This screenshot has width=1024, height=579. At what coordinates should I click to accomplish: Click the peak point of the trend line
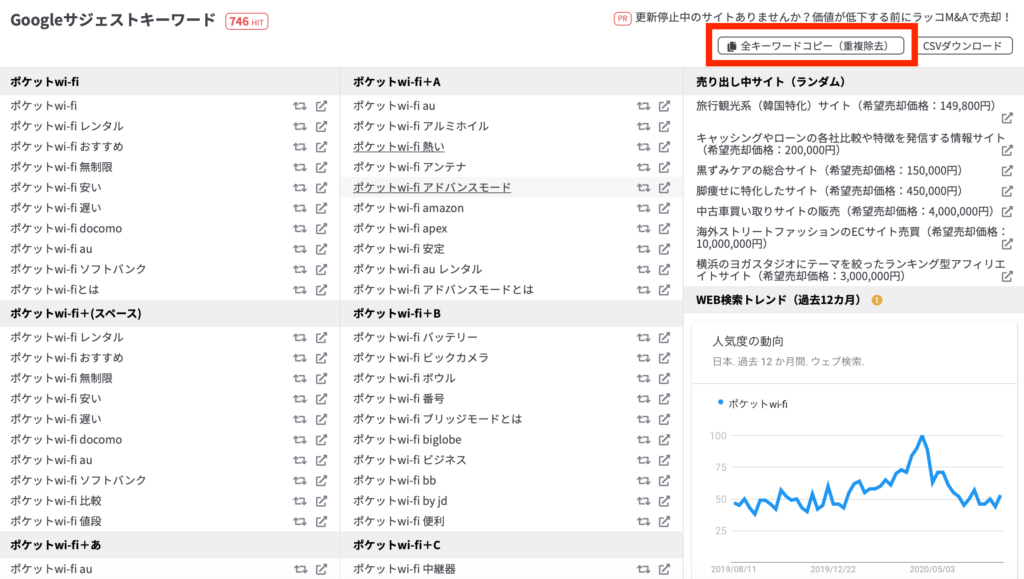click(922, 436)
